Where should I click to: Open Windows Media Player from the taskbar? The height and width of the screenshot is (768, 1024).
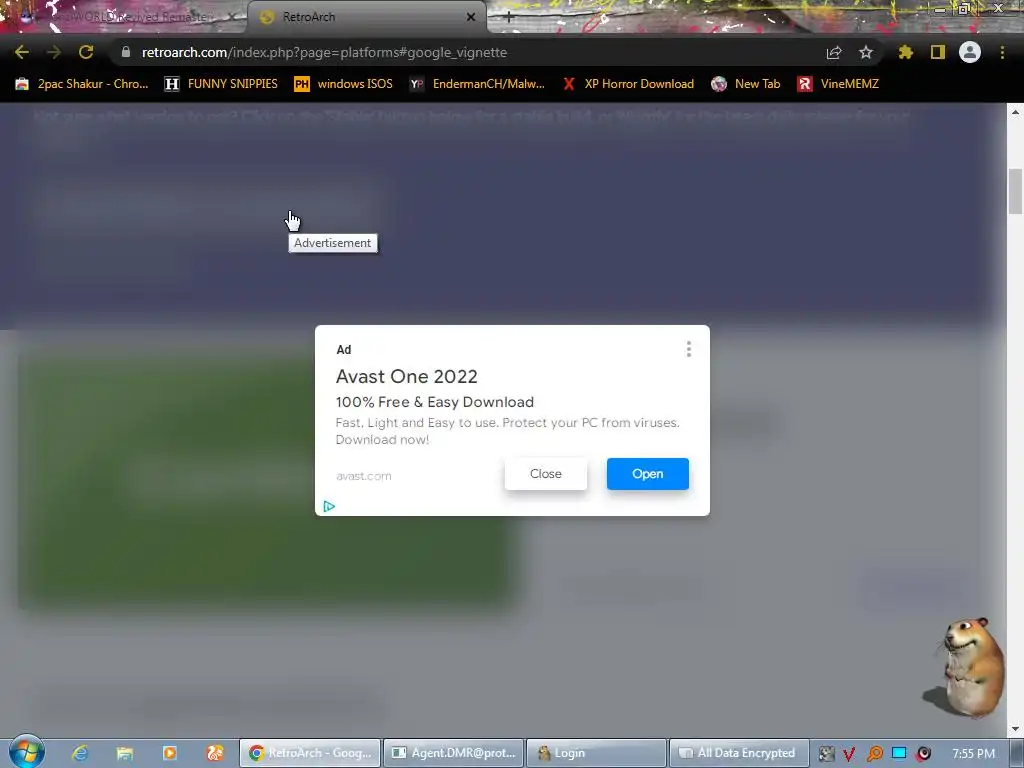[169, 753]
